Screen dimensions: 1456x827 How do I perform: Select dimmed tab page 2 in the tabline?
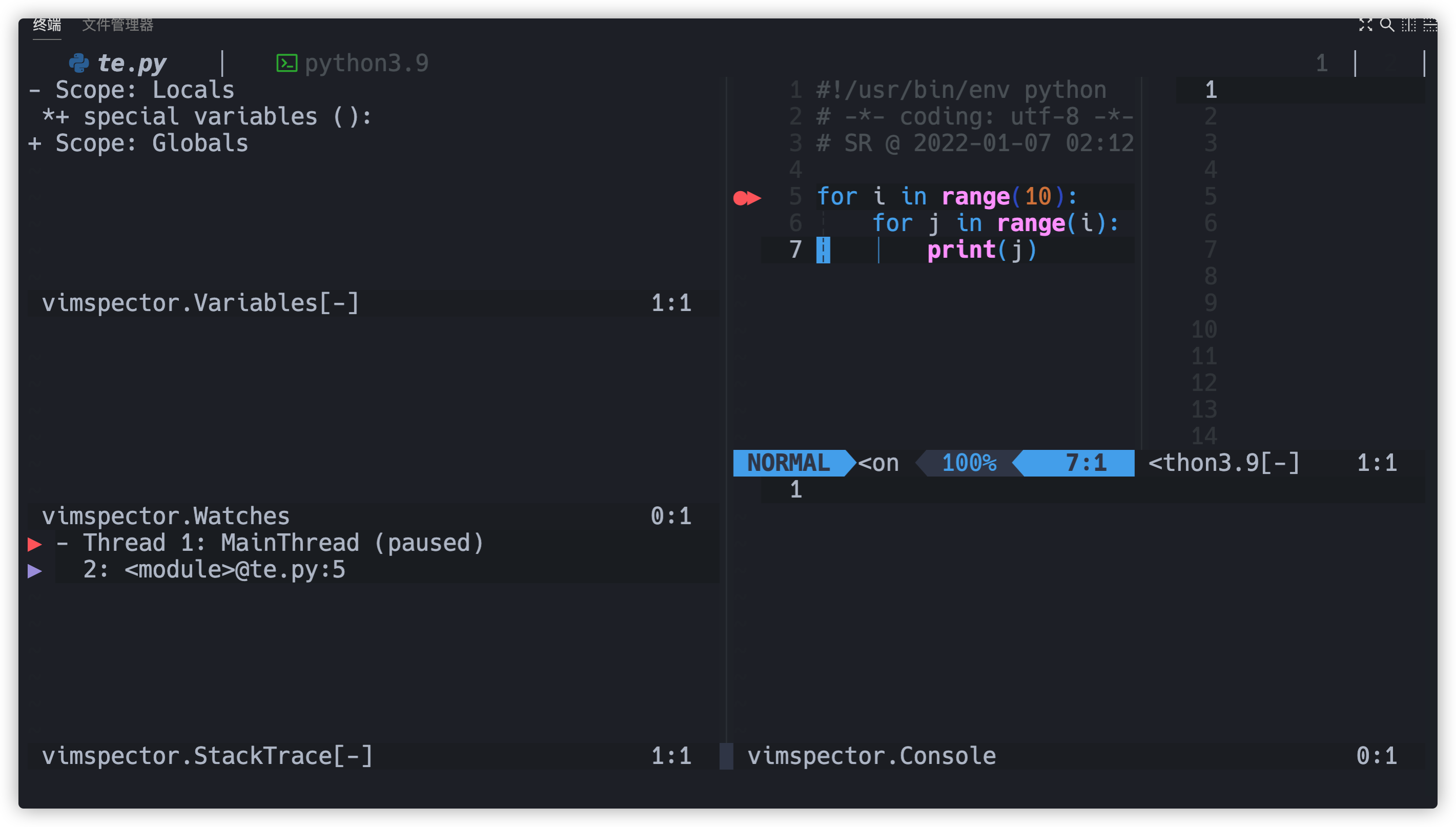(1390, 63)
